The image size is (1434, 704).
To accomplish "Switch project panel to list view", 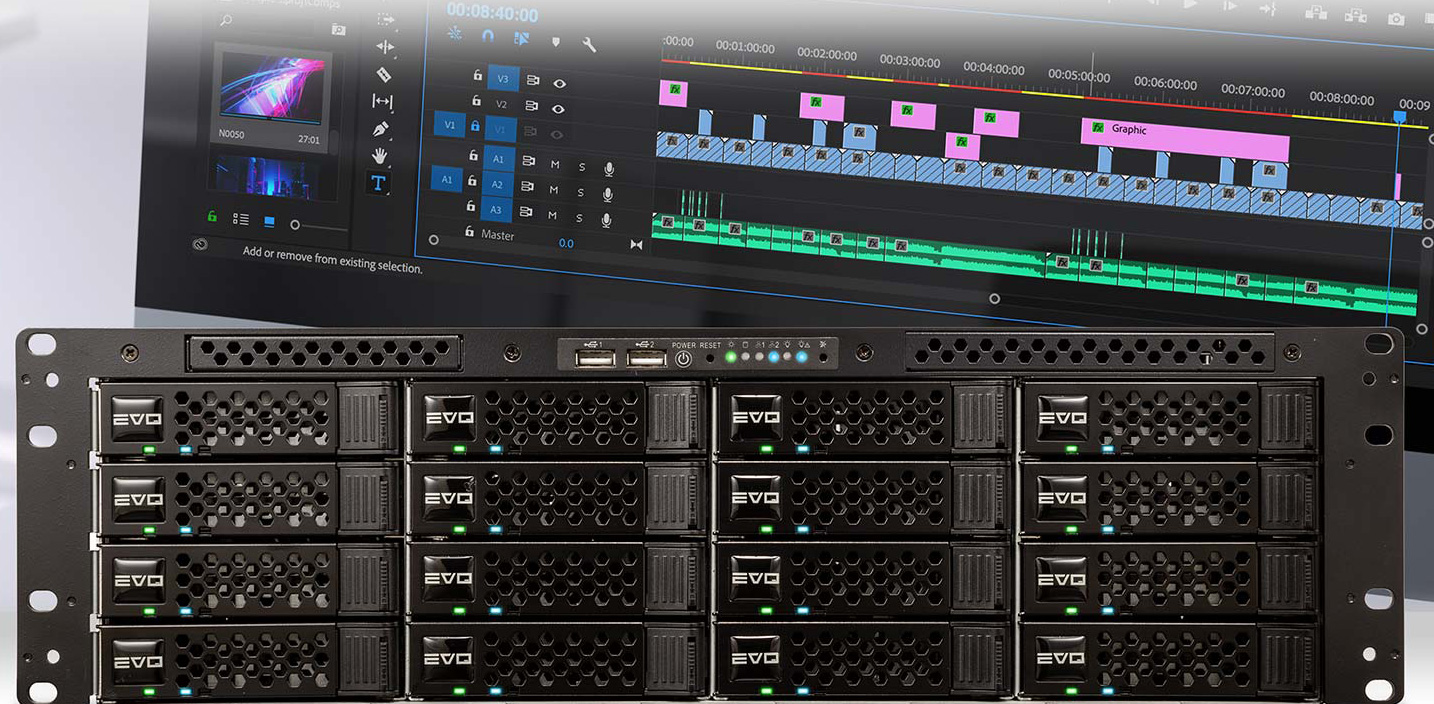I will point(241,219).
